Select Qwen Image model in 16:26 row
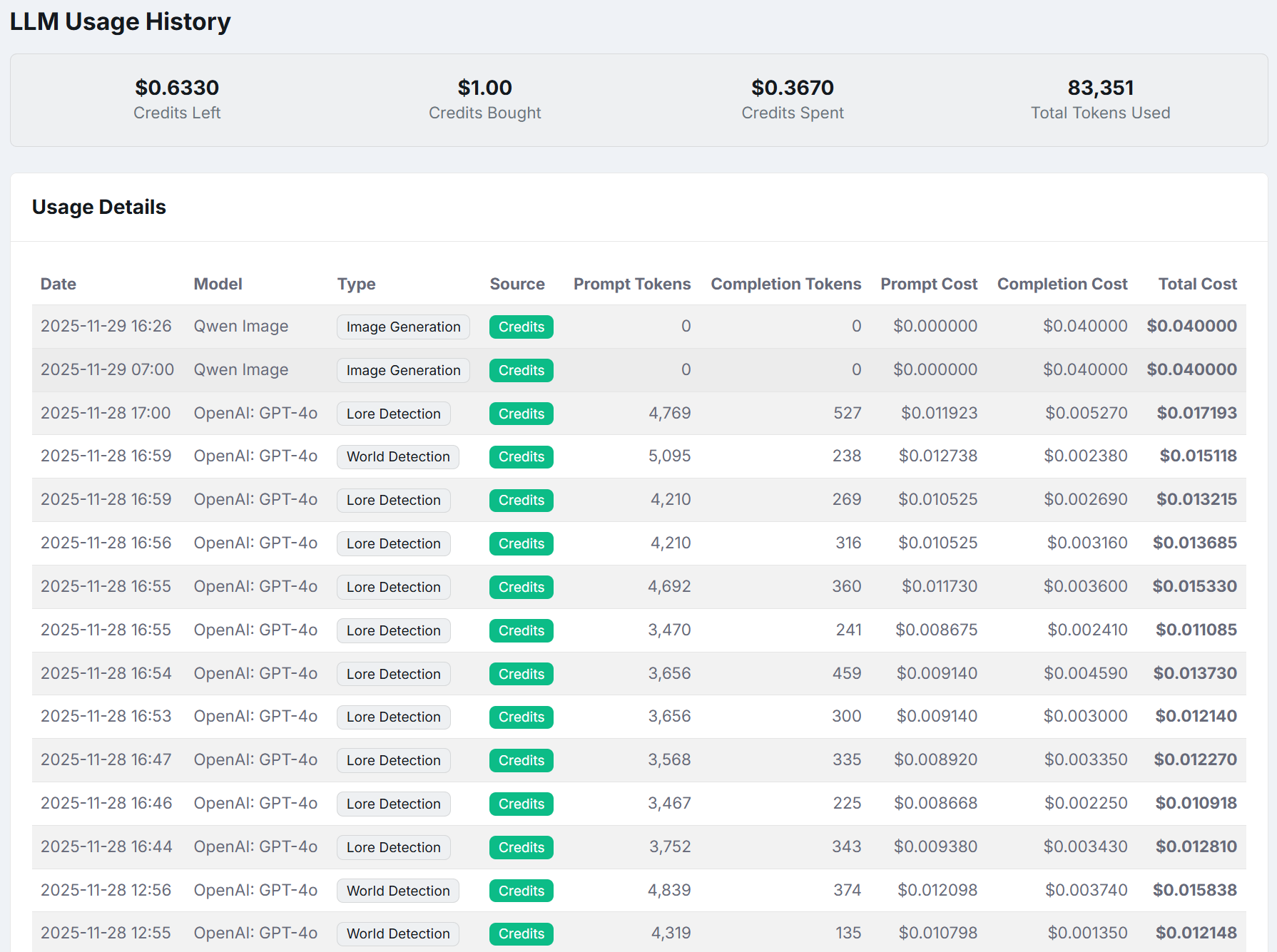Screen dimensions: 1277x952 (x=241, y=326)
